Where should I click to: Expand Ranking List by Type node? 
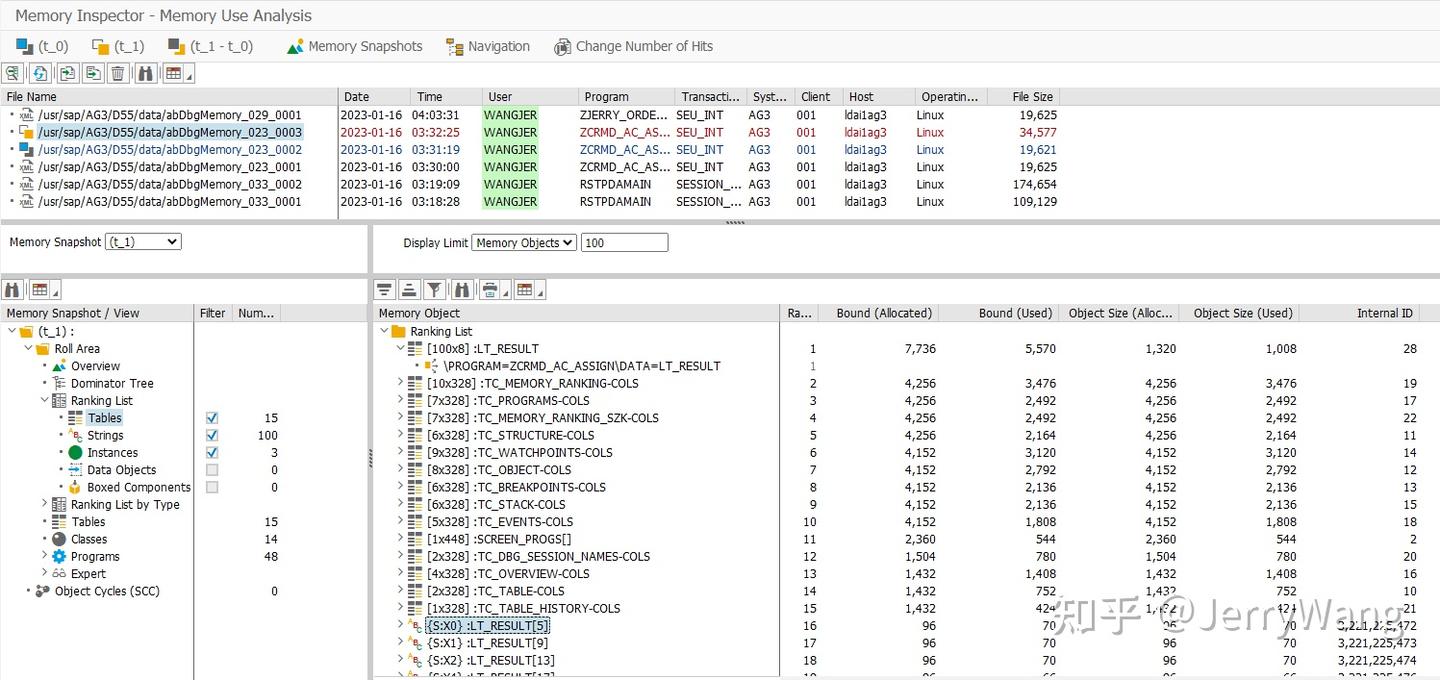45,504
